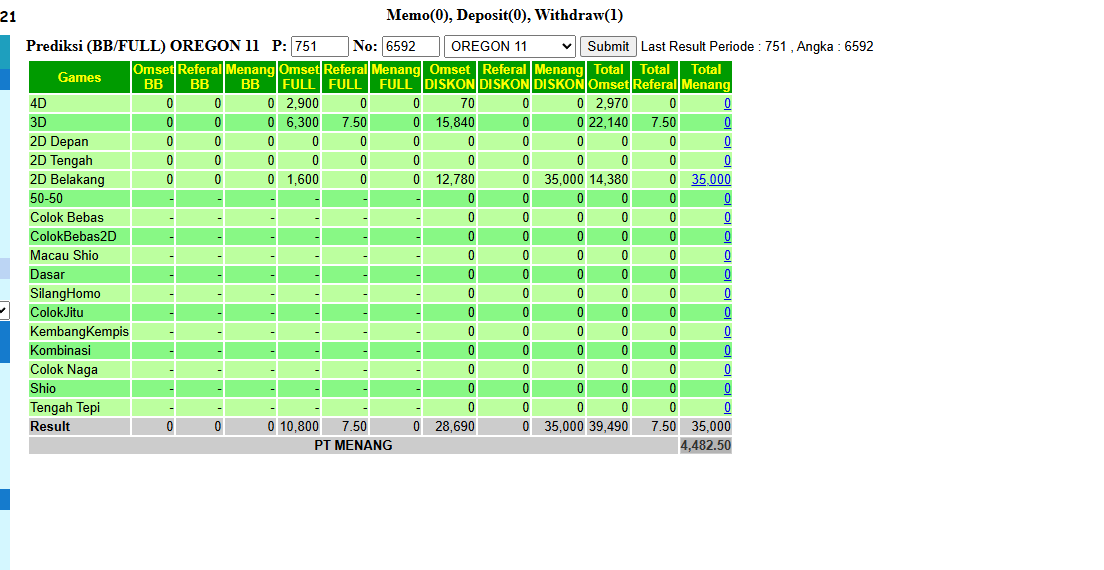
Task: Open 35,000 Total Menang link for 2D Belakang
Action: pos(711,179)
